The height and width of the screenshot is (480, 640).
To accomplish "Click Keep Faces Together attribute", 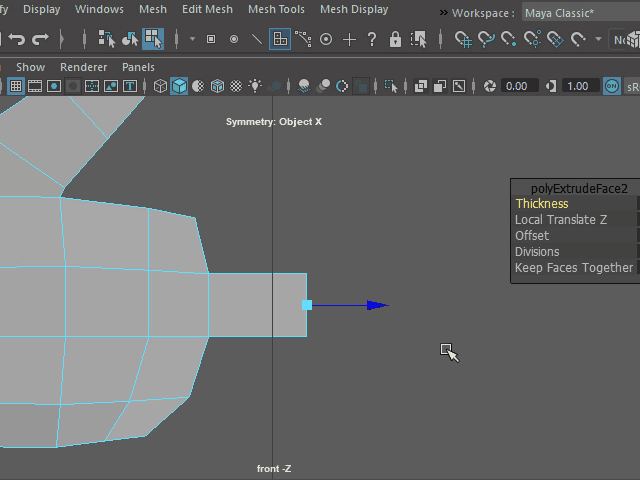I will [573, 268].
